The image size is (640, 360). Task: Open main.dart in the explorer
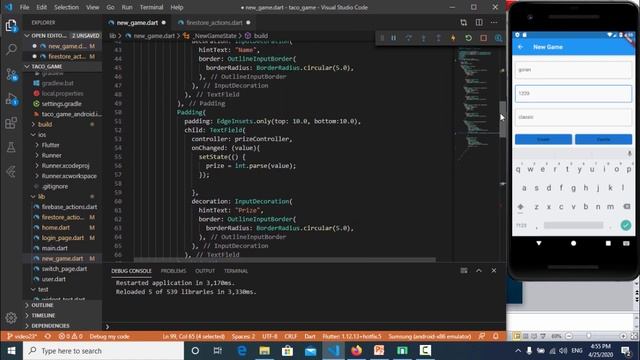point(62,248)
